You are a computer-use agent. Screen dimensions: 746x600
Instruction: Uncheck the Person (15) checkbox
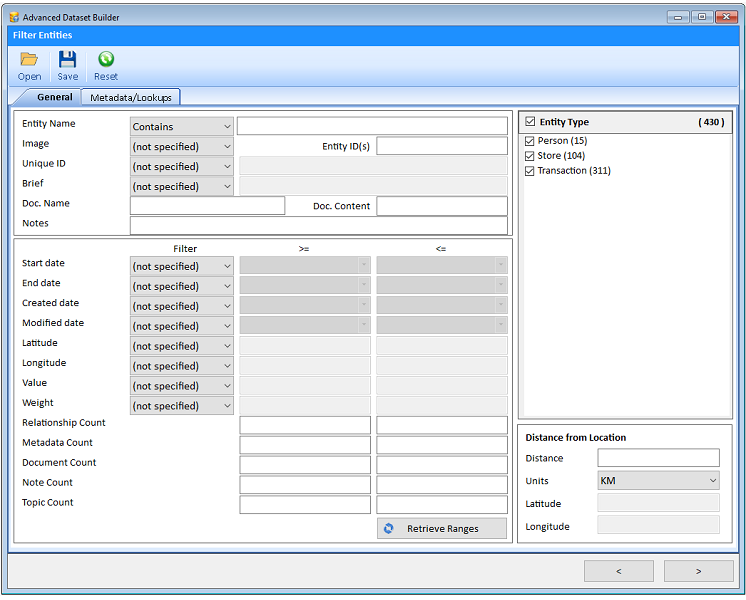point(530,141)
